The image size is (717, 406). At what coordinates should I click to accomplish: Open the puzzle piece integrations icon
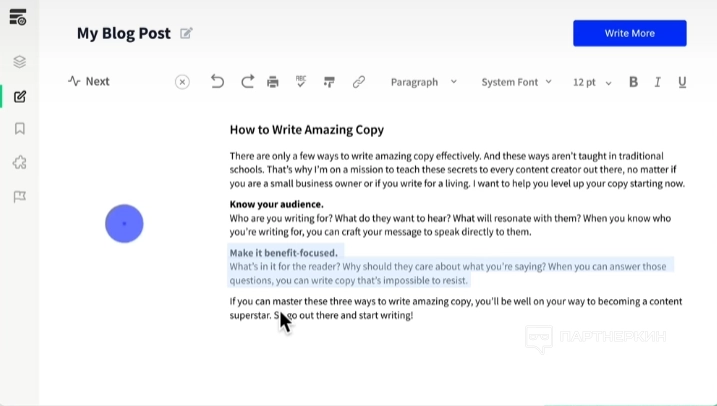(x=20, y=162)
